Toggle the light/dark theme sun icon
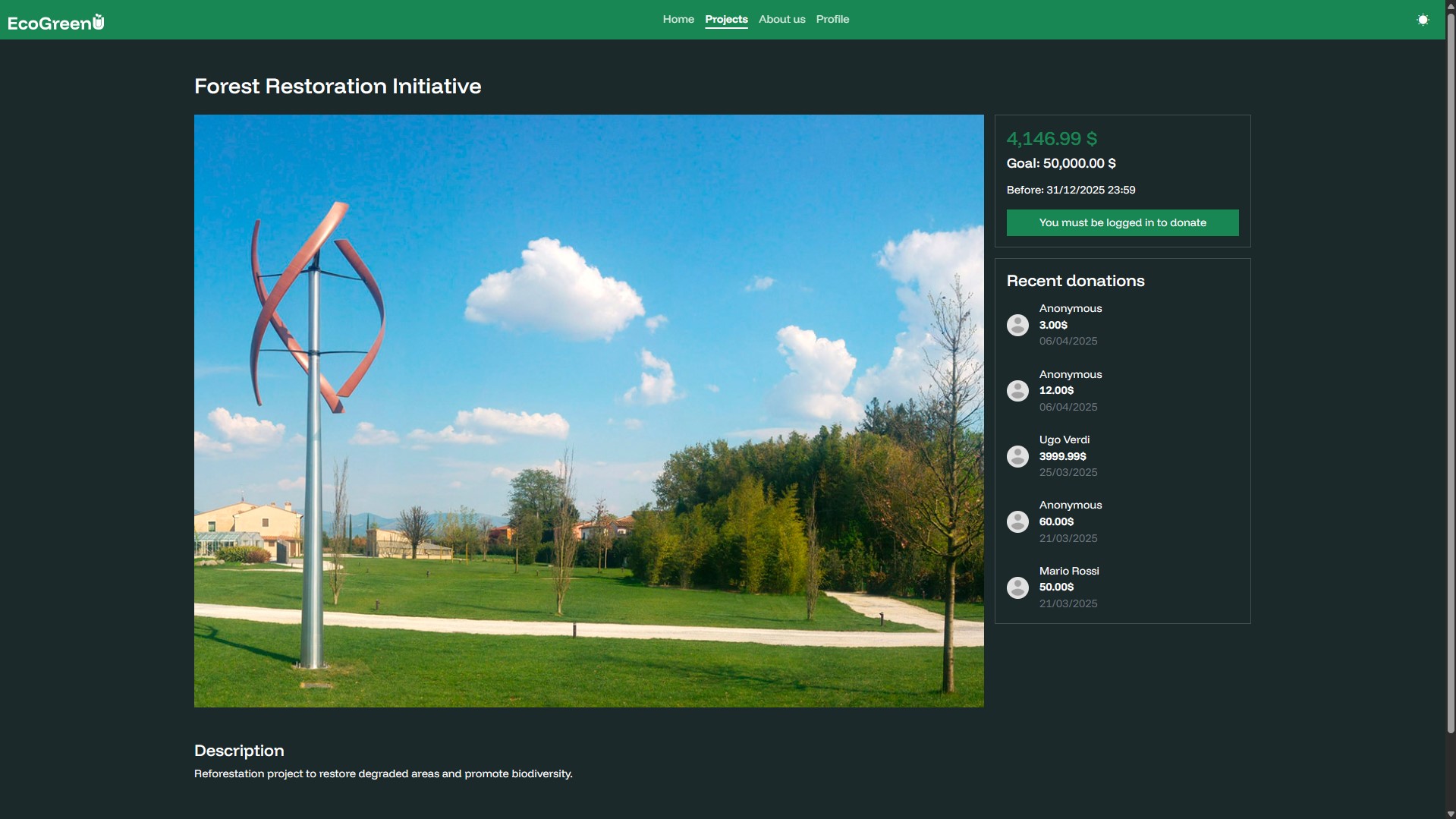 [x=1423, y=20]
